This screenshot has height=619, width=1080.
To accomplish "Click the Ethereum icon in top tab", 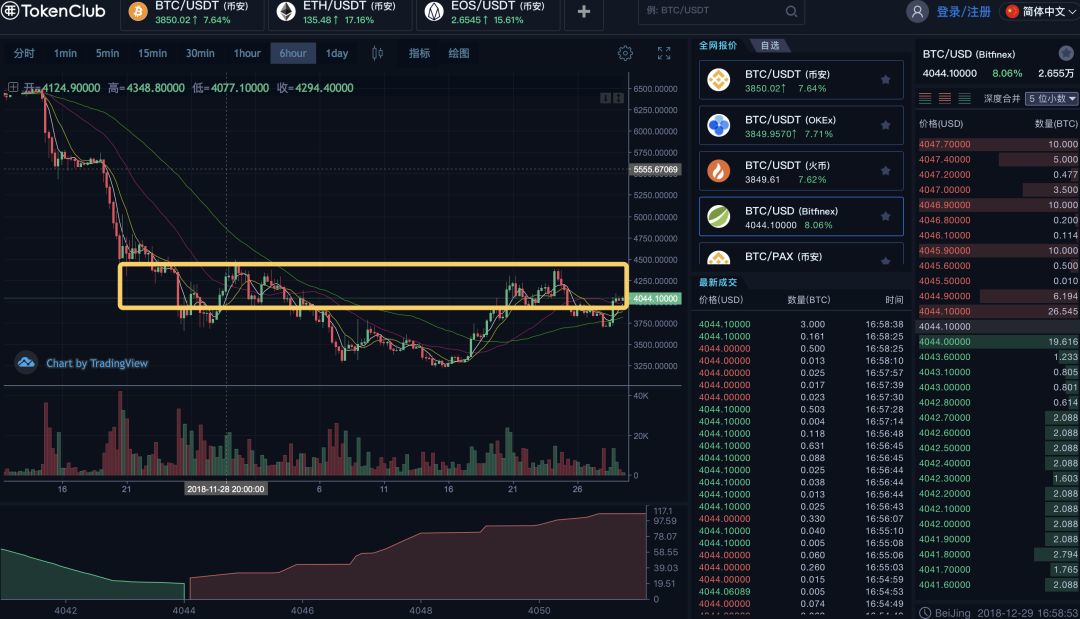I will point(286,12).
